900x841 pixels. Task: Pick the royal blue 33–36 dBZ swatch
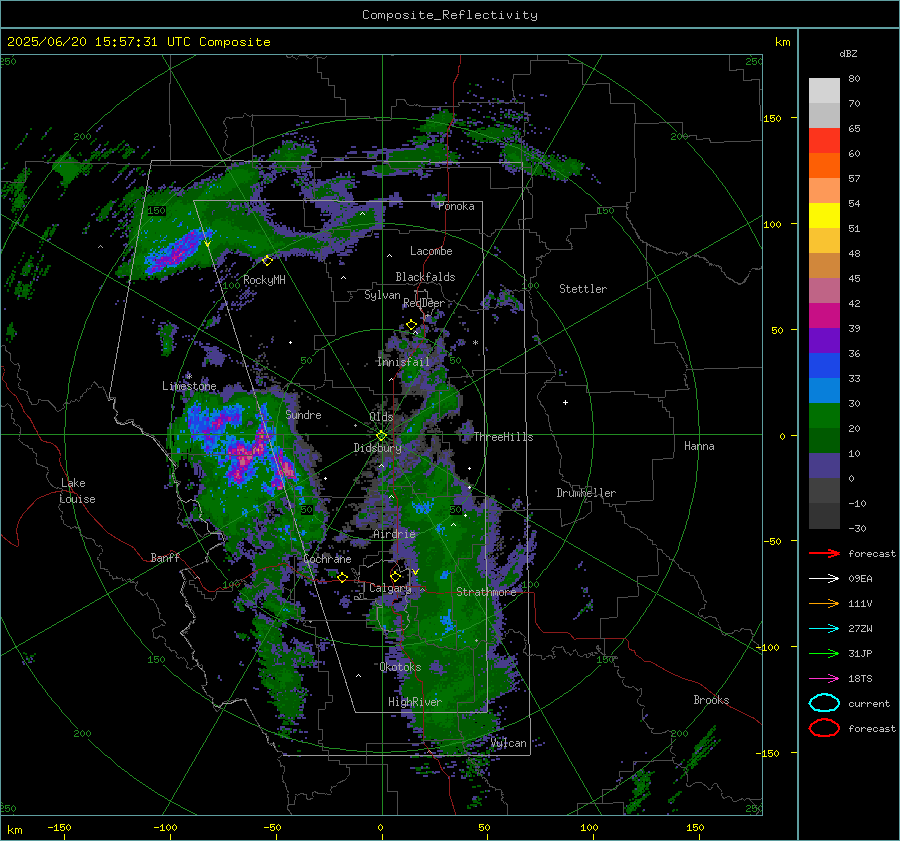[x=824, y=366]
